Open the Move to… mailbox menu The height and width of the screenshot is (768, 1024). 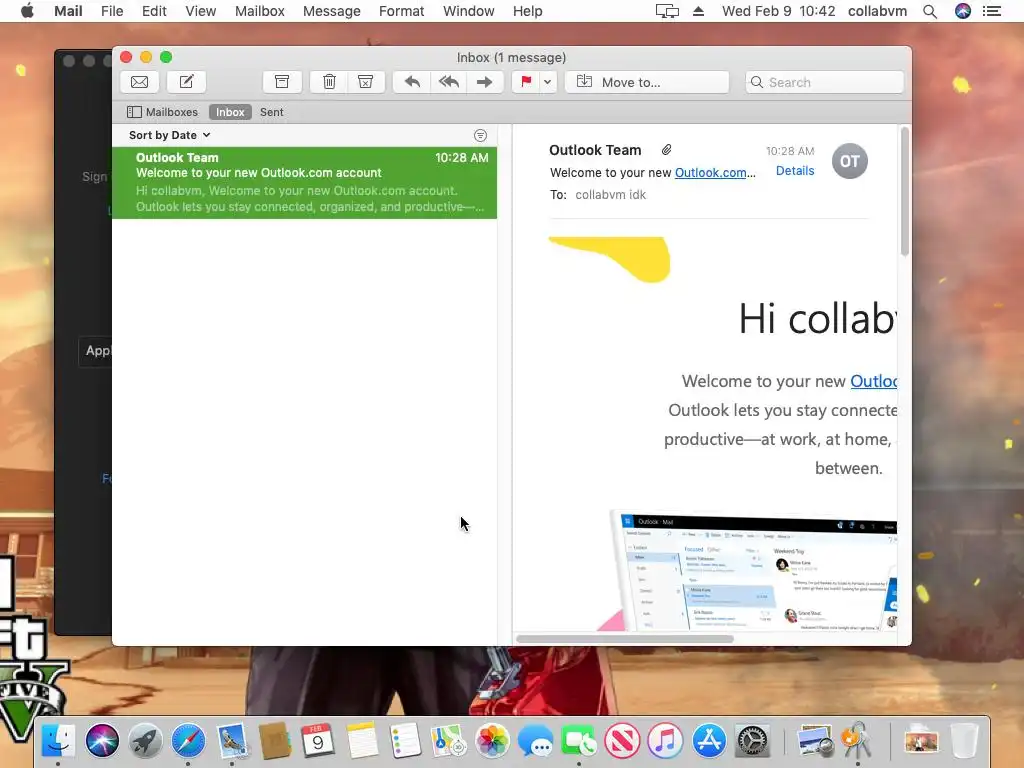click(647, 82)
